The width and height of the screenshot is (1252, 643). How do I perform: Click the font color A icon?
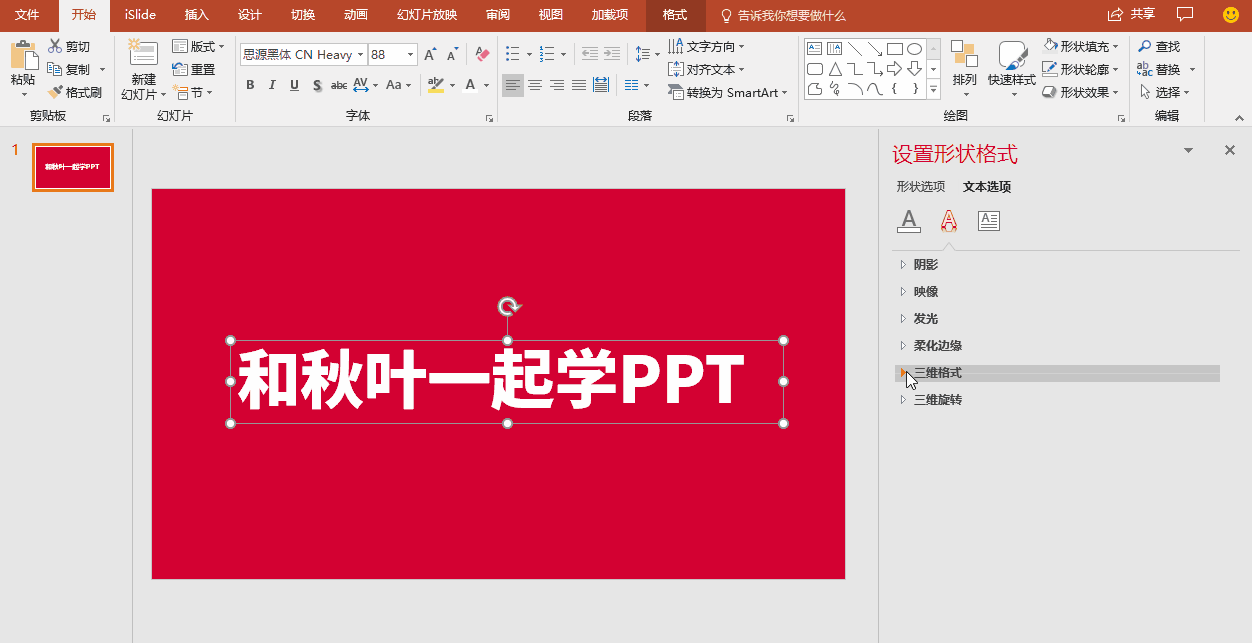click(x=470, y=85)
